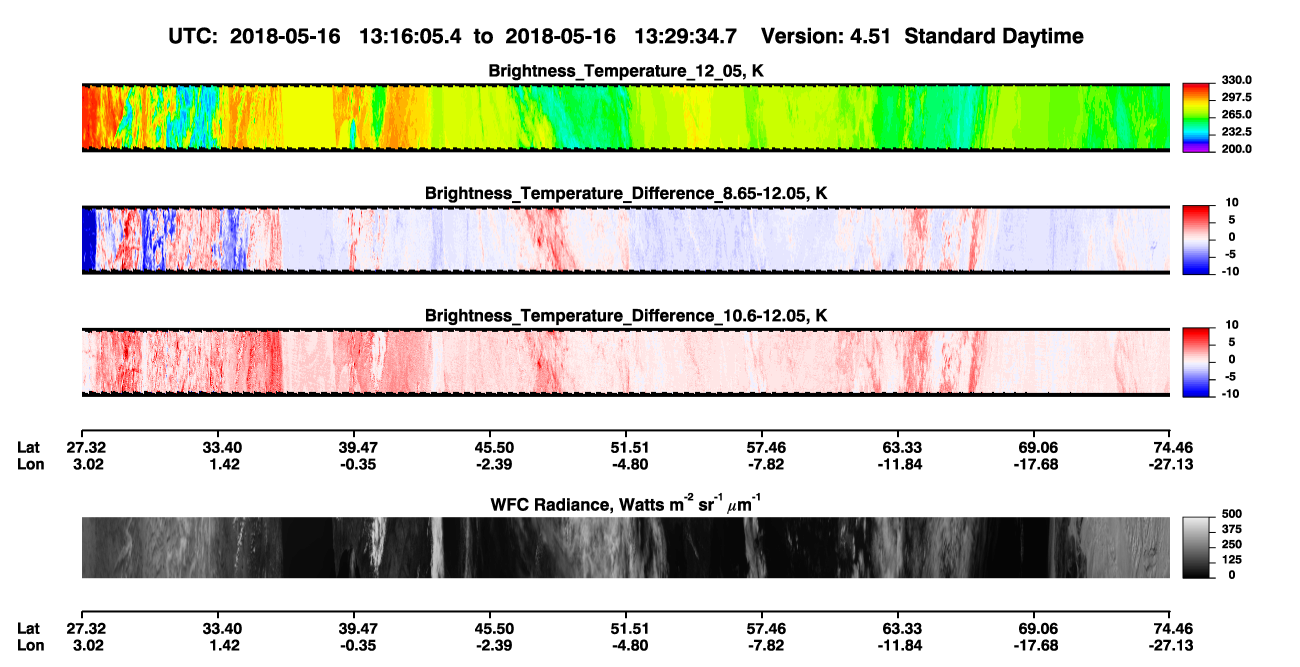The image size is (1300, 667).
Task: Click the red-blue colorbar beside the 8.65-12.05 panel
Action: point(1196,240)
